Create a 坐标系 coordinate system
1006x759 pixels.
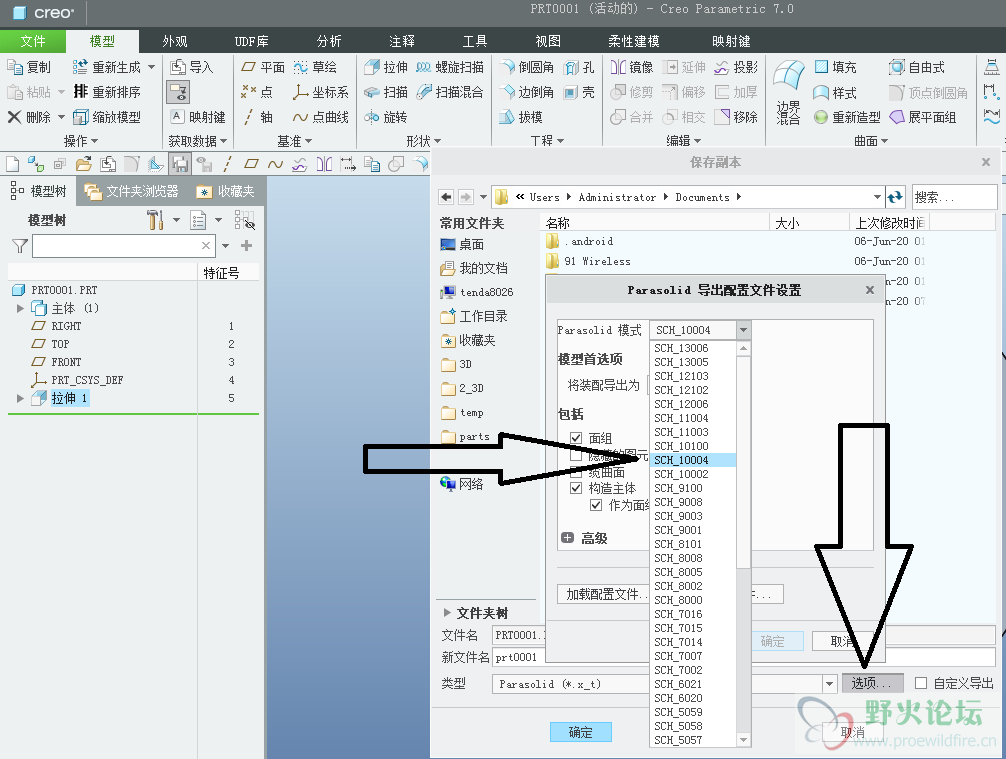[x=321, y=92]
